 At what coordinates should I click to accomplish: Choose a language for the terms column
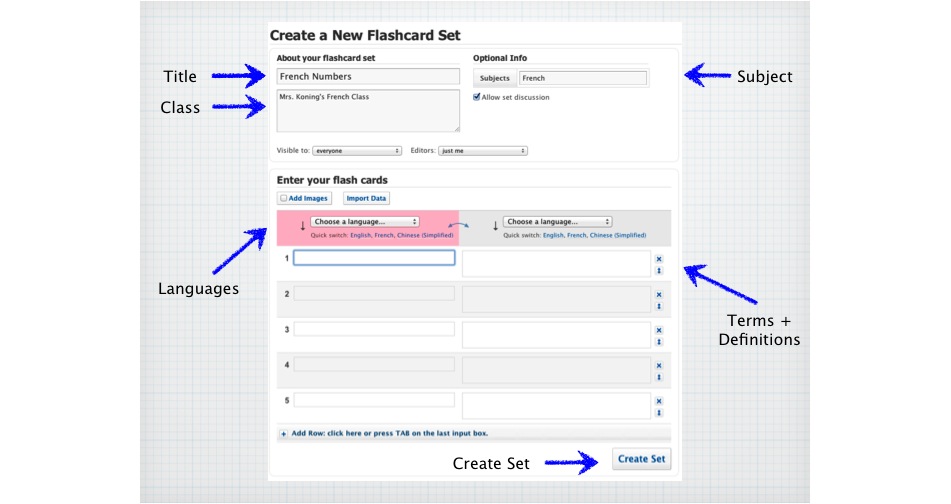point(364,221)
